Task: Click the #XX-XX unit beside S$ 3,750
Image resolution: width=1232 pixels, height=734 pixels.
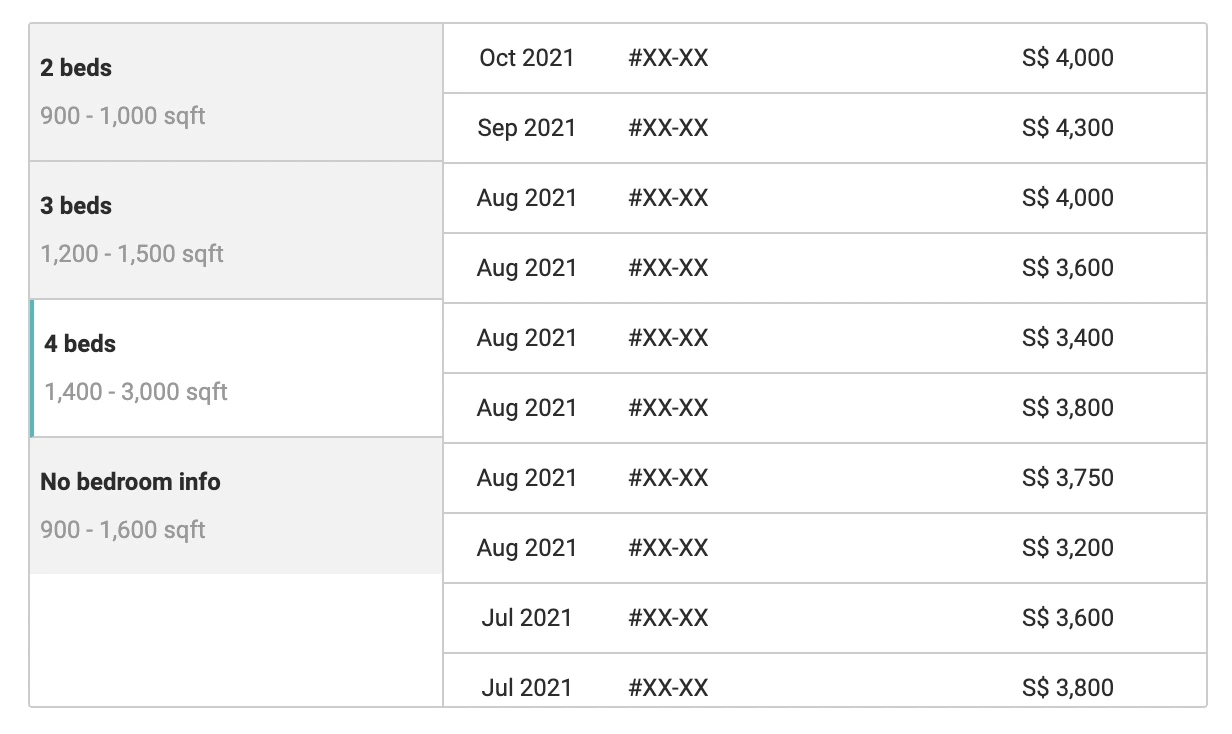Action: coord(668,478)
